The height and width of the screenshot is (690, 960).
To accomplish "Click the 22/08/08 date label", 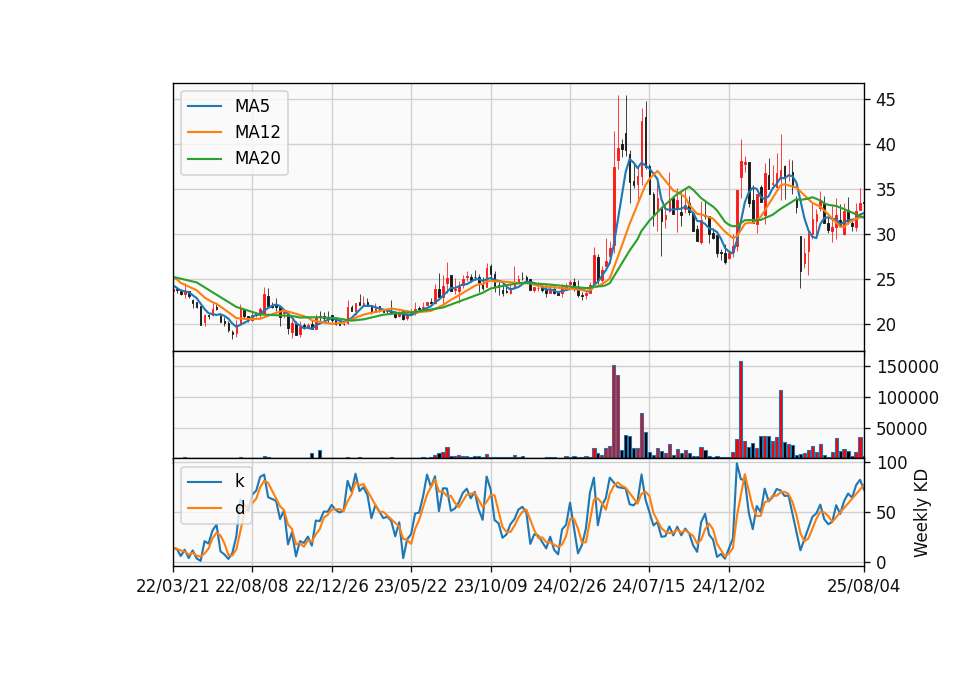I will pyautogui.click(x=252, y=586).
